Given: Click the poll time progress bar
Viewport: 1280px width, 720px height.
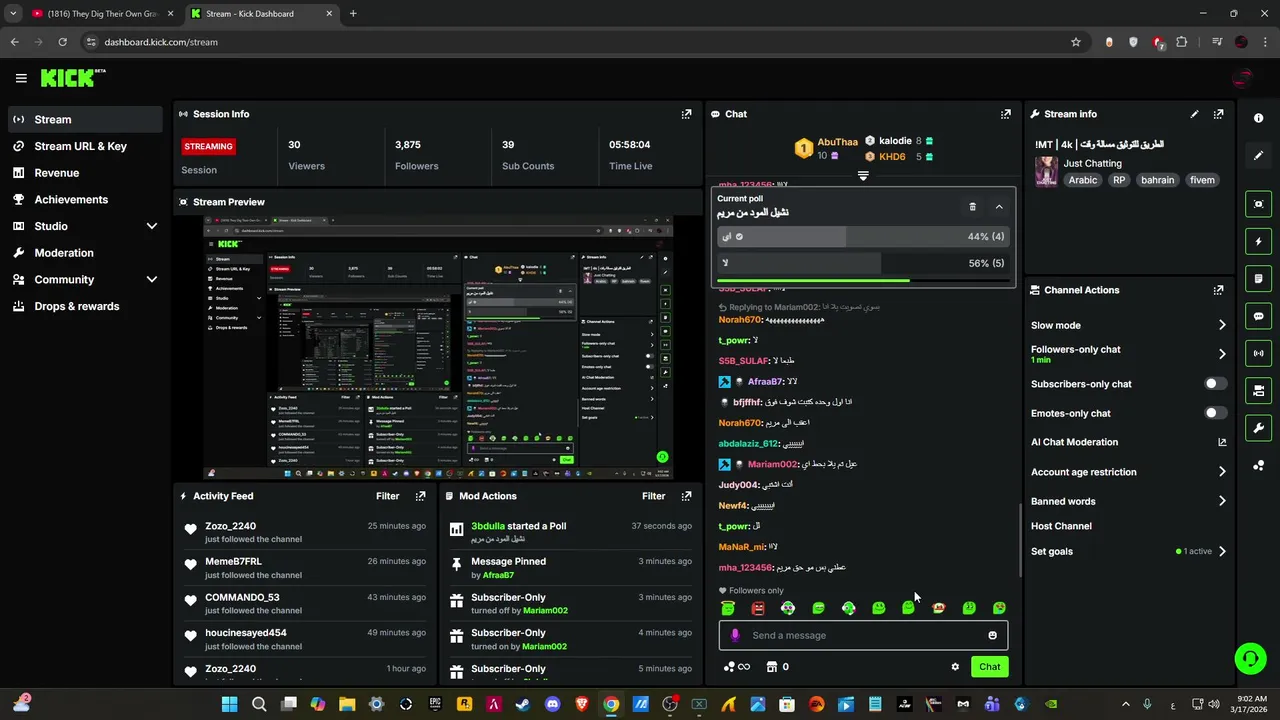Looking at the screenshot, I should [862, 281].
